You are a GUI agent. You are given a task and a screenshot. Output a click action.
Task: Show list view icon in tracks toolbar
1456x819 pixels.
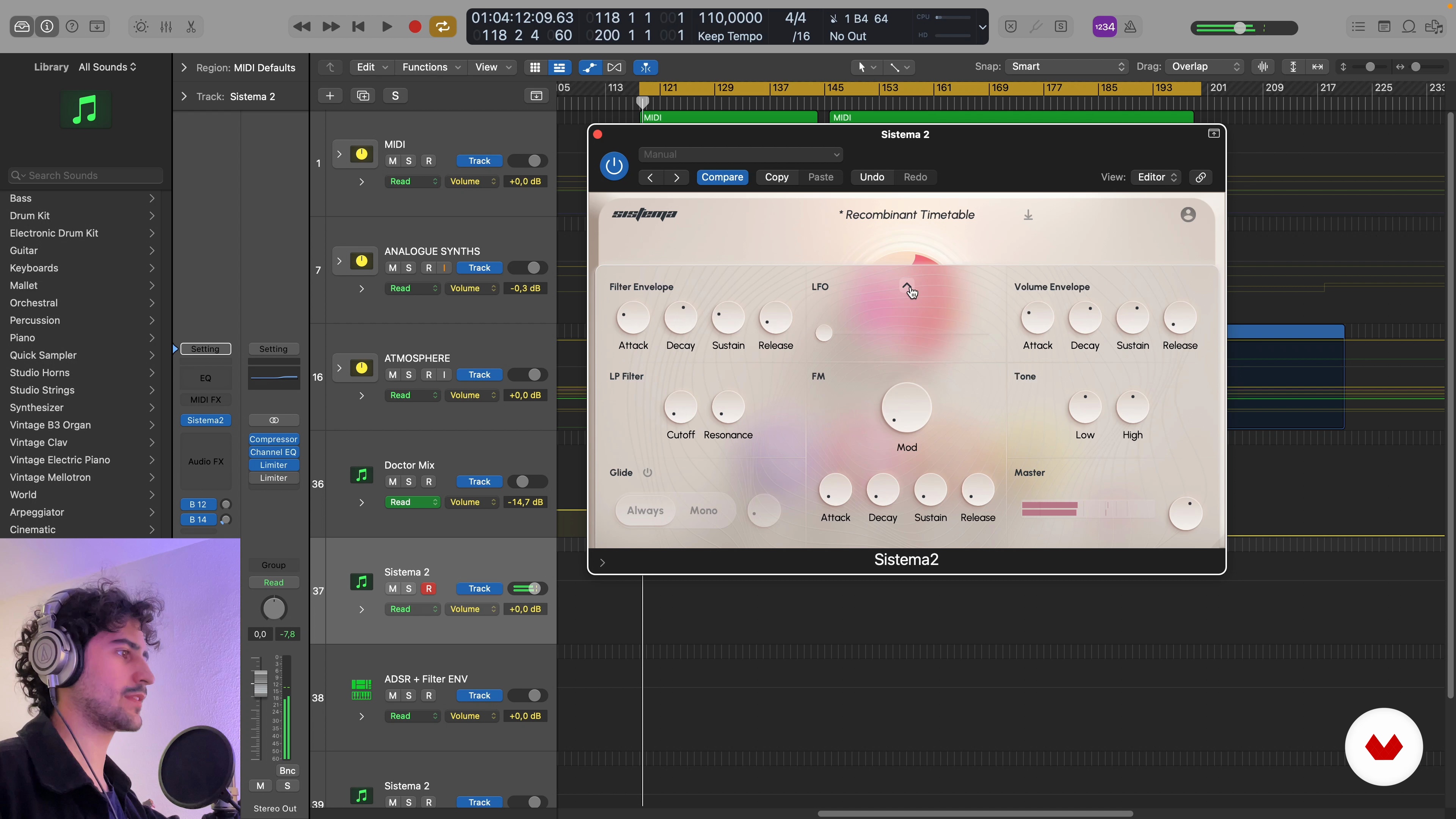pos(560,67)
